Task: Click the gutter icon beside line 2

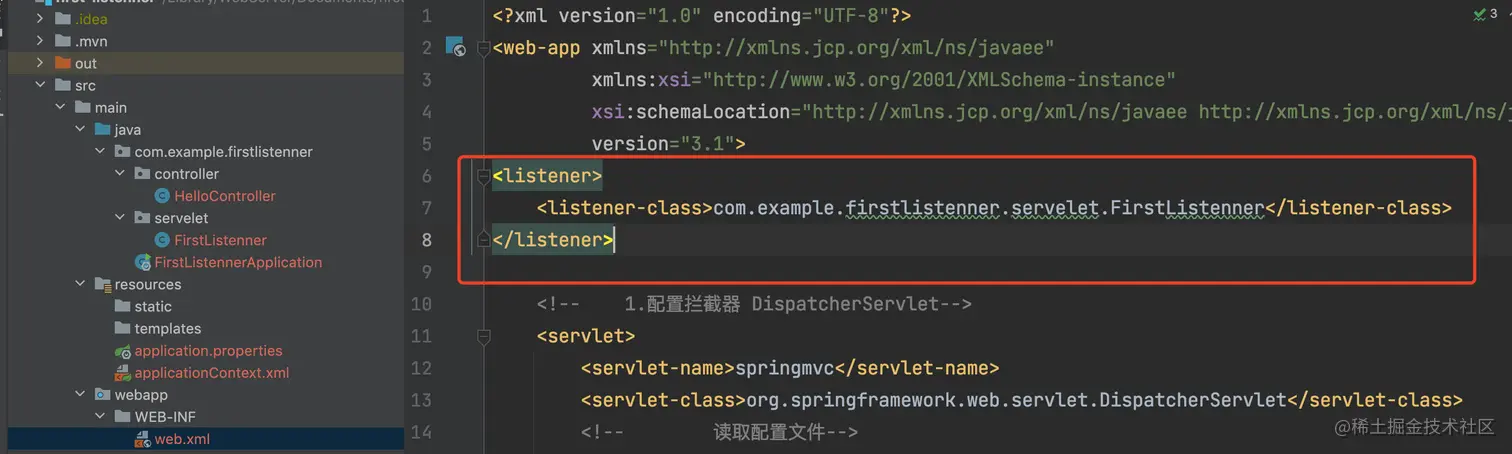Action: pos(455,46)
